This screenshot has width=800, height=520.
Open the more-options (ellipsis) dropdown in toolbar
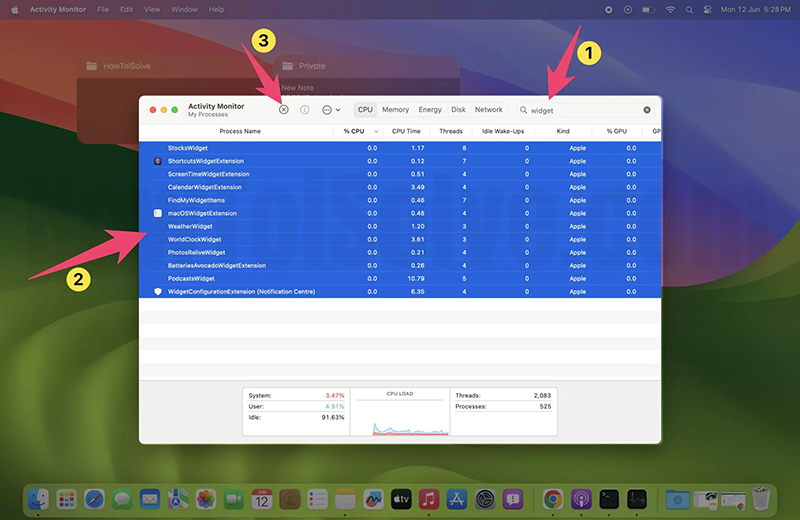(x=331, y=110)
